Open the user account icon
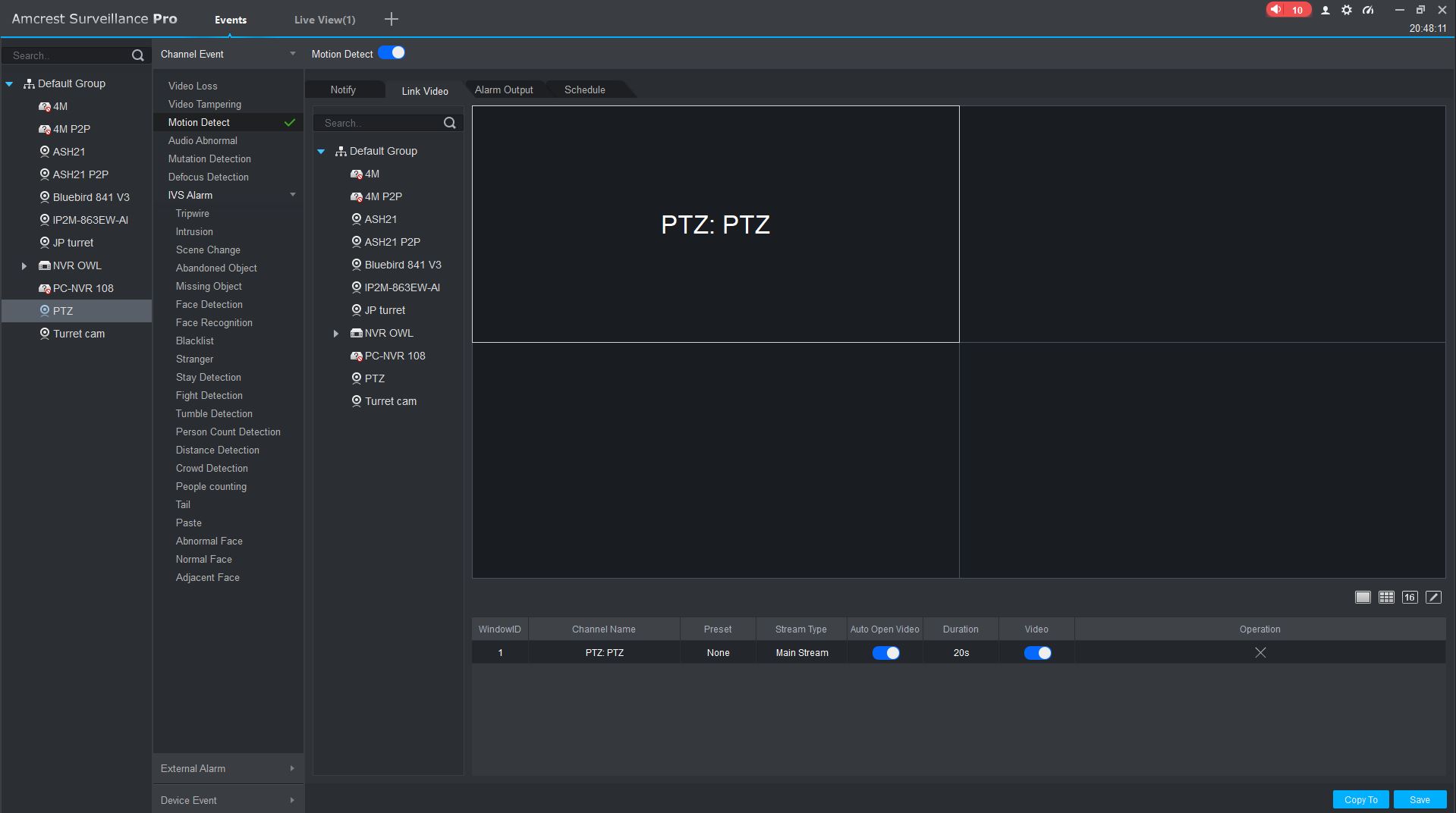The image size is (1456, 813). 1325,10
